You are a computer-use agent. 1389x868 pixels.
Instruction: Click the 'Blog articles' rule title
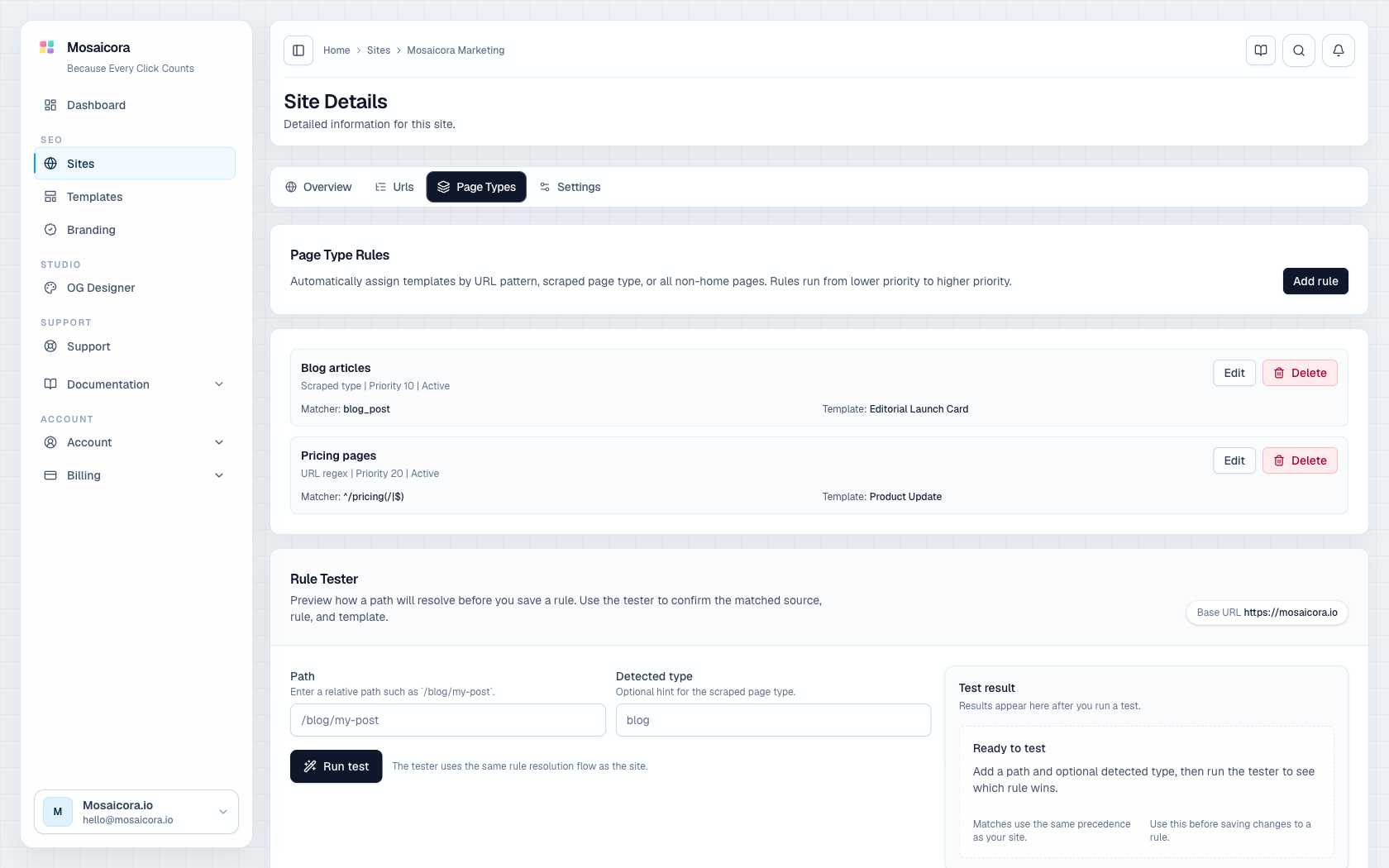pyautogui.click(x=336, y=368)
